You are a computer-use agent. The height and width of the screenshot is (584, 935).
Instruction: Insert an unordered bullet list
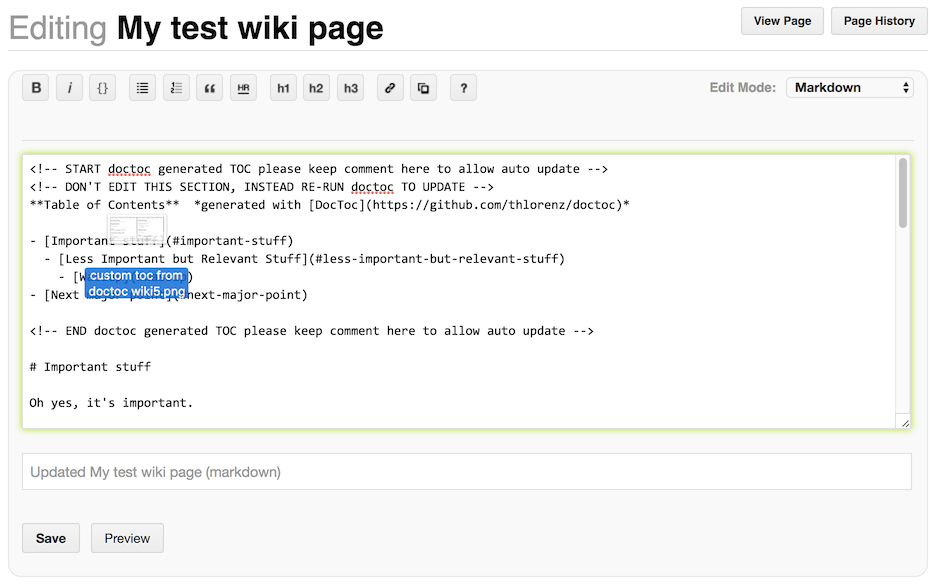tap(143, 88)
